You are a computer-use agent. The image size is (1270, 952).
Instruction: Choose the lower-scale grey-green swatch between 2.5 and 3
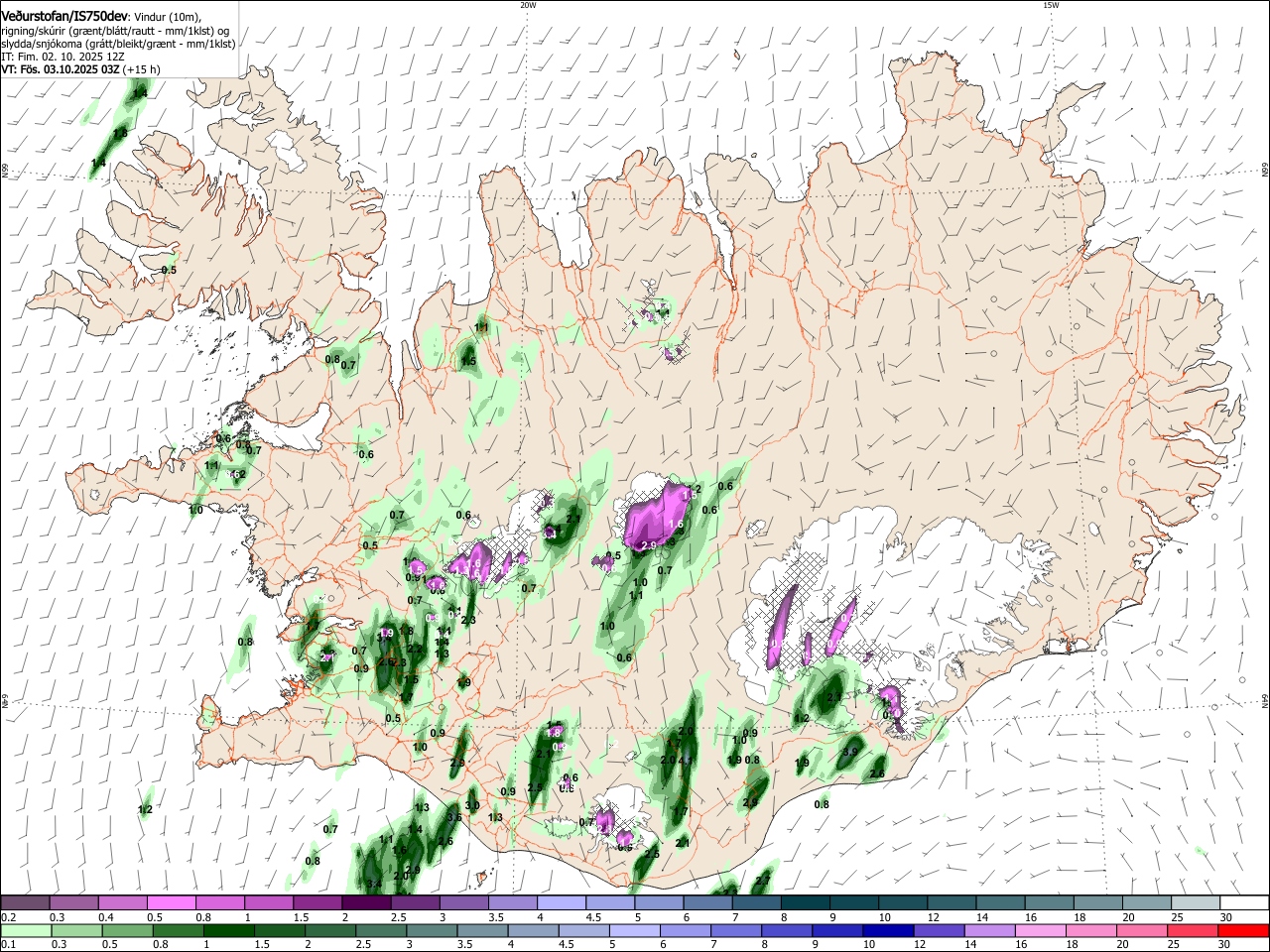(380, 930)
